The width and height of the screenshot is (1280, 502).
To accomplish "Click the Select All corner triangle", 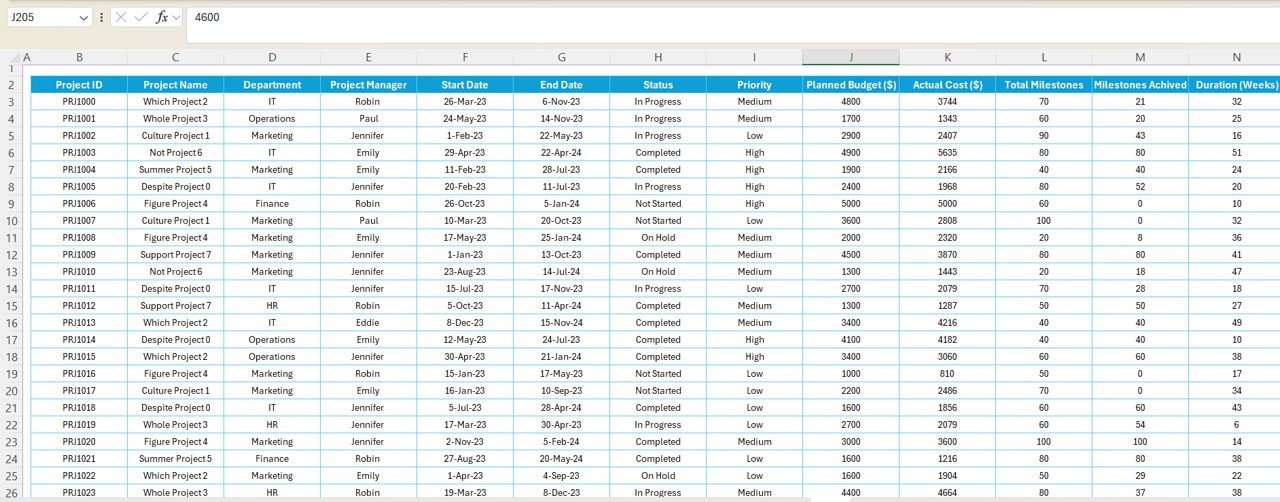I will tap(10, 58).
